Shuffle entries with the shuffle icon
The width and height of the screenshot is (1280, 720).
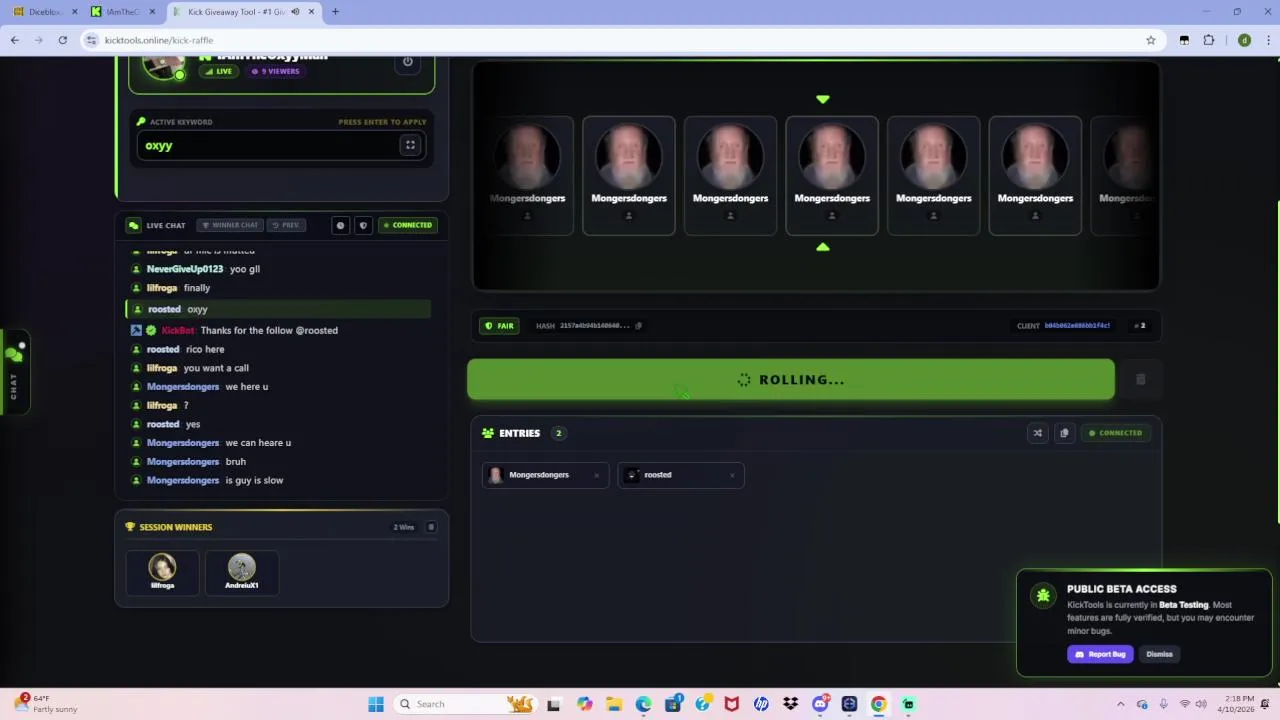tap(1037, 433)
